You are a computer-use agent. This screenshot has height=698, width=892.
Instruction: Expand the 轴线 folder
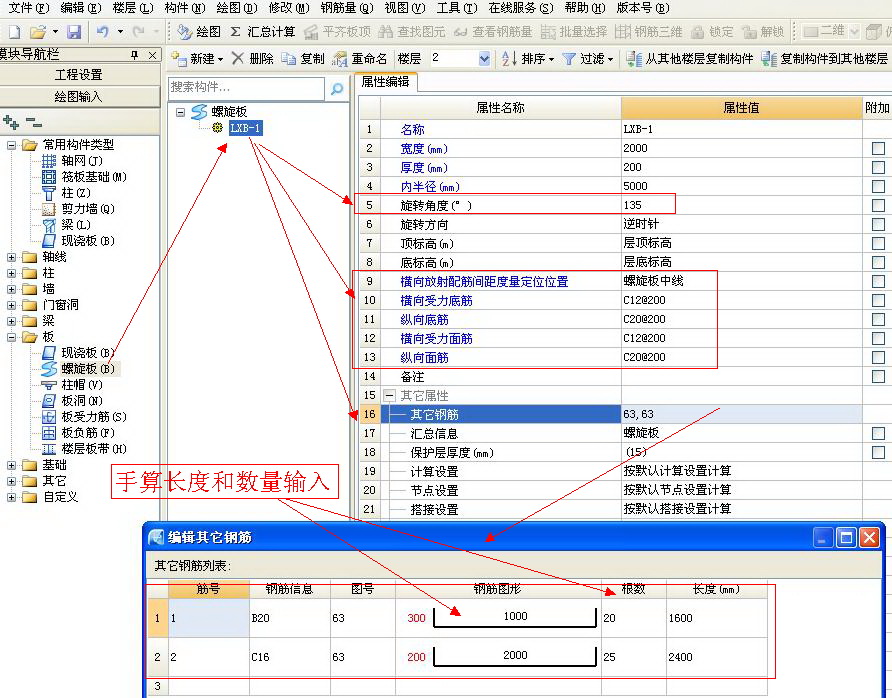coord(11,257)
